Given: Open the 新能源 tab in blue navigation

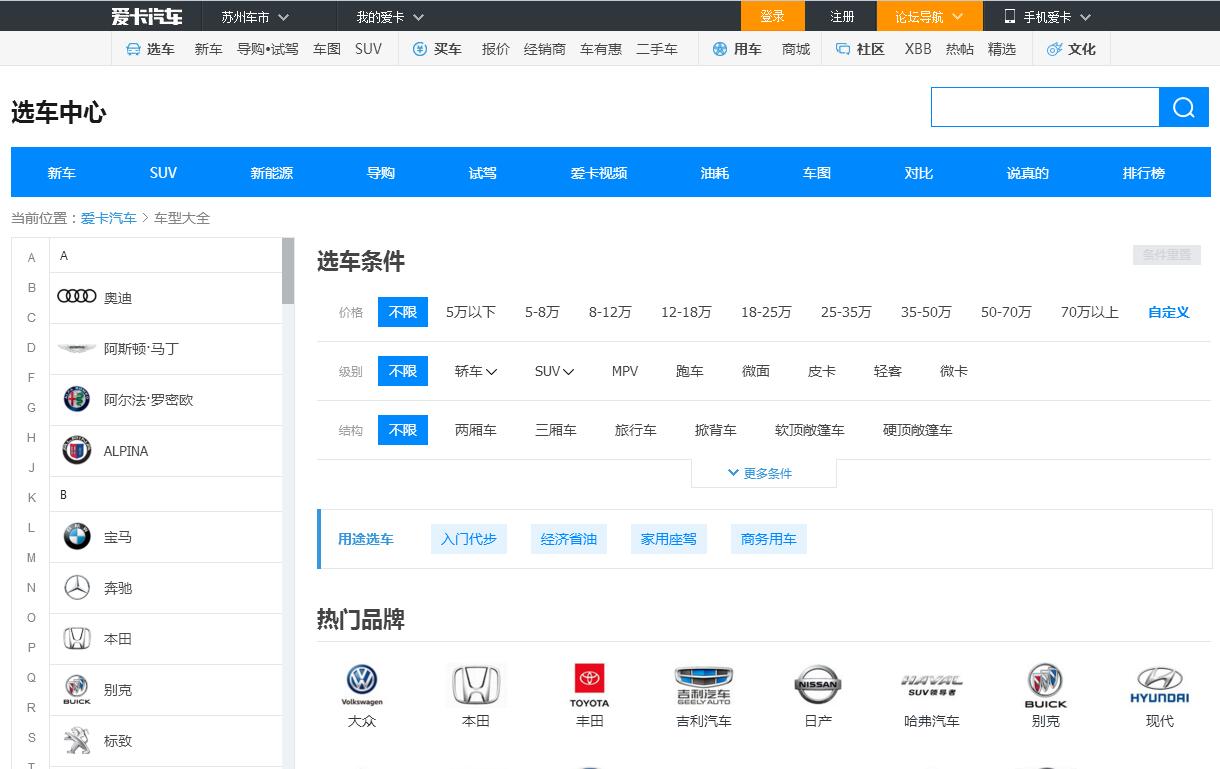Looking at the screenshot, I should 272,173.
